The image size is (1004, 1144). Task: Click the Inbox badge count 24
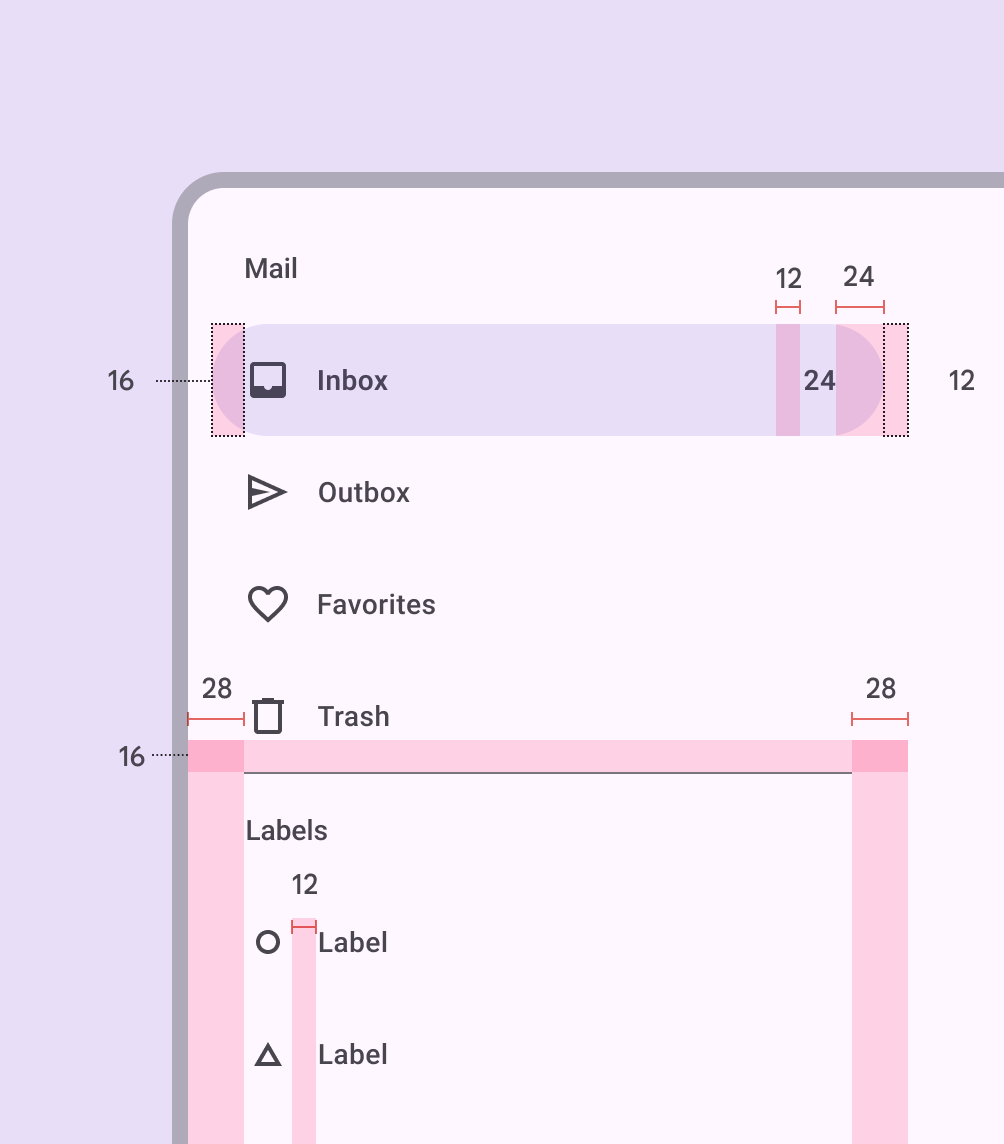(x=819, y=380)
